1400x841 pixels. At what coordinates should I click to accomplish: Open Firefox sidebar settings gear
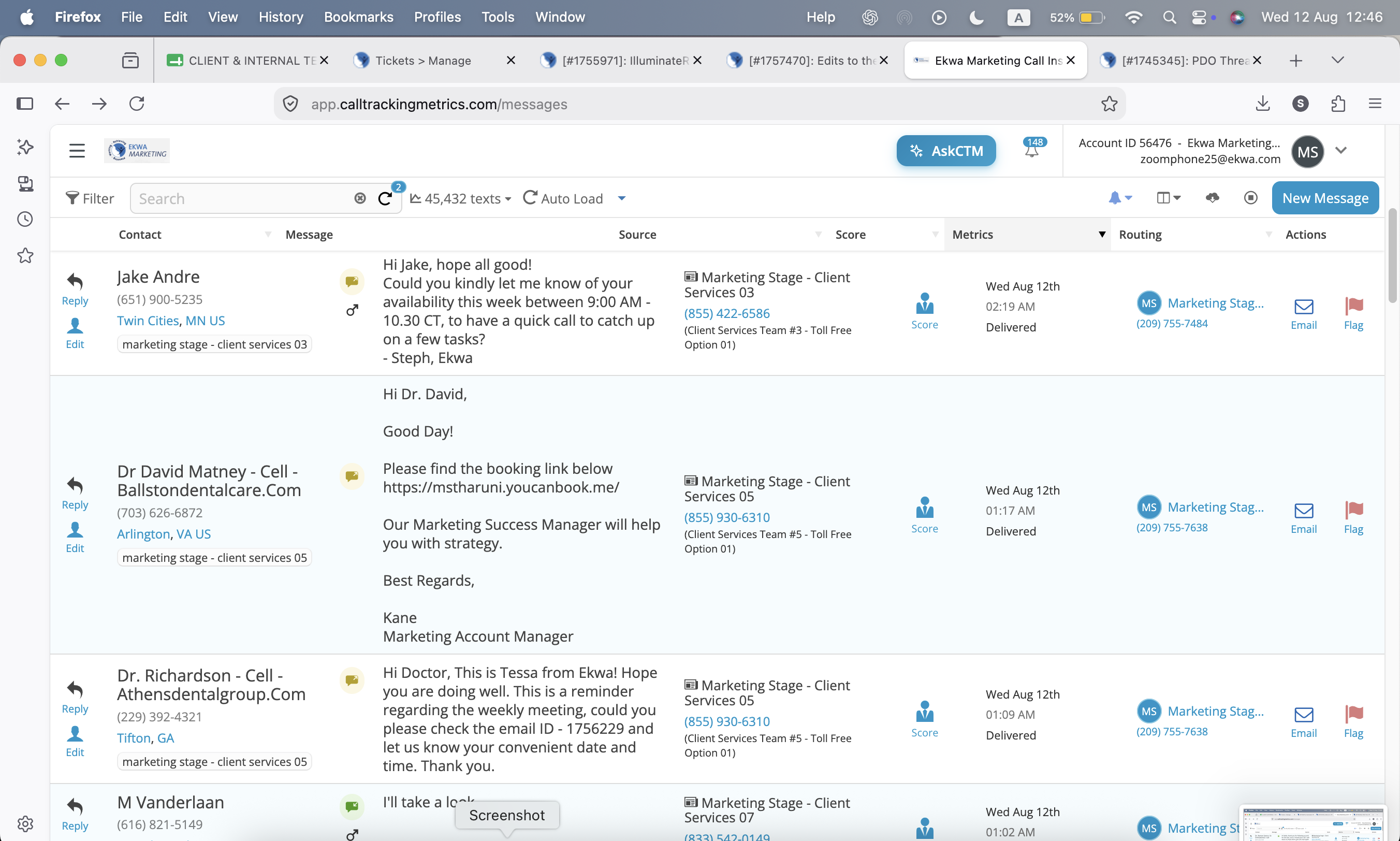point(25,823)
